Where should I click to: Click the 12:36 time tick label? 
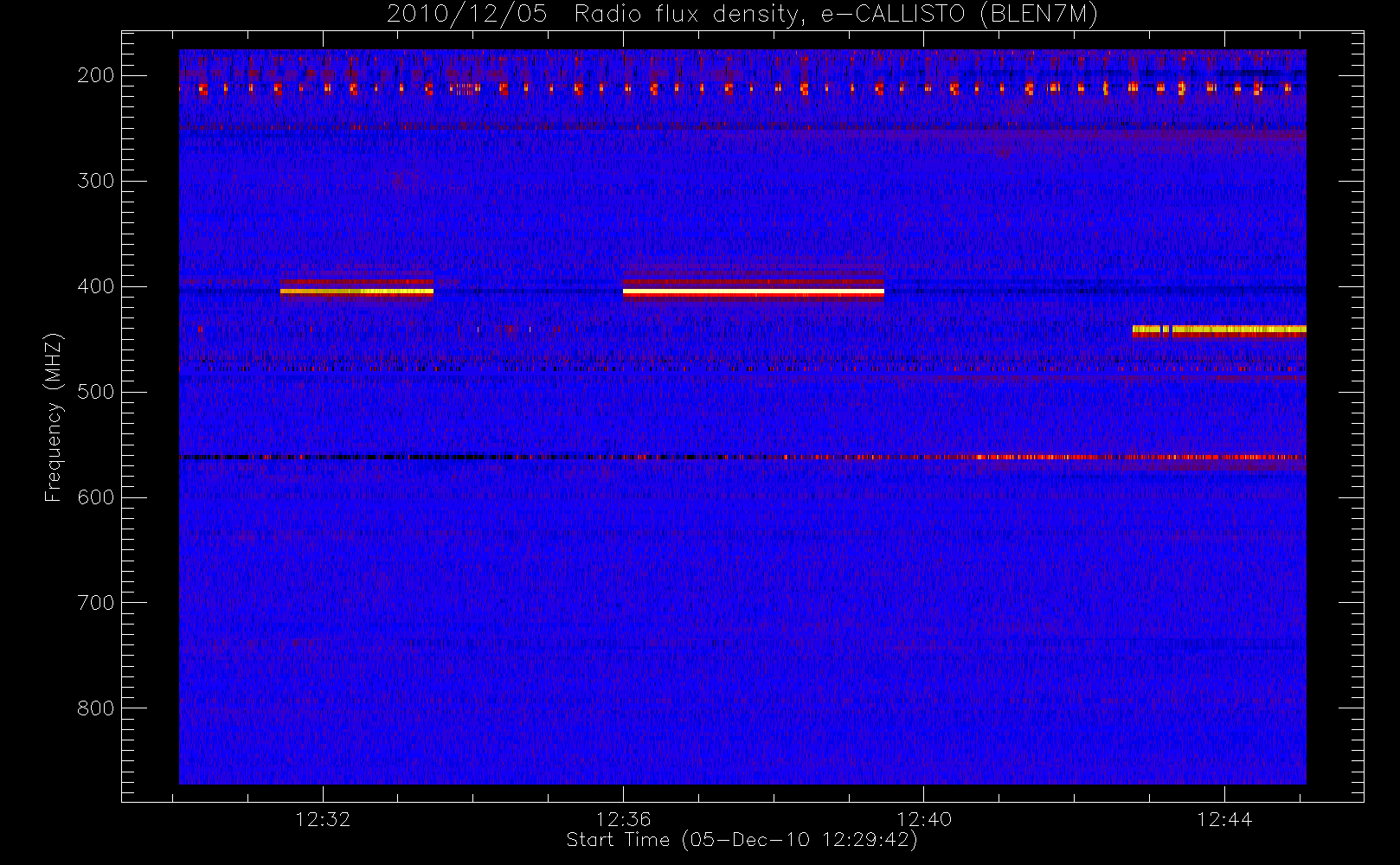tap(623, 819)
